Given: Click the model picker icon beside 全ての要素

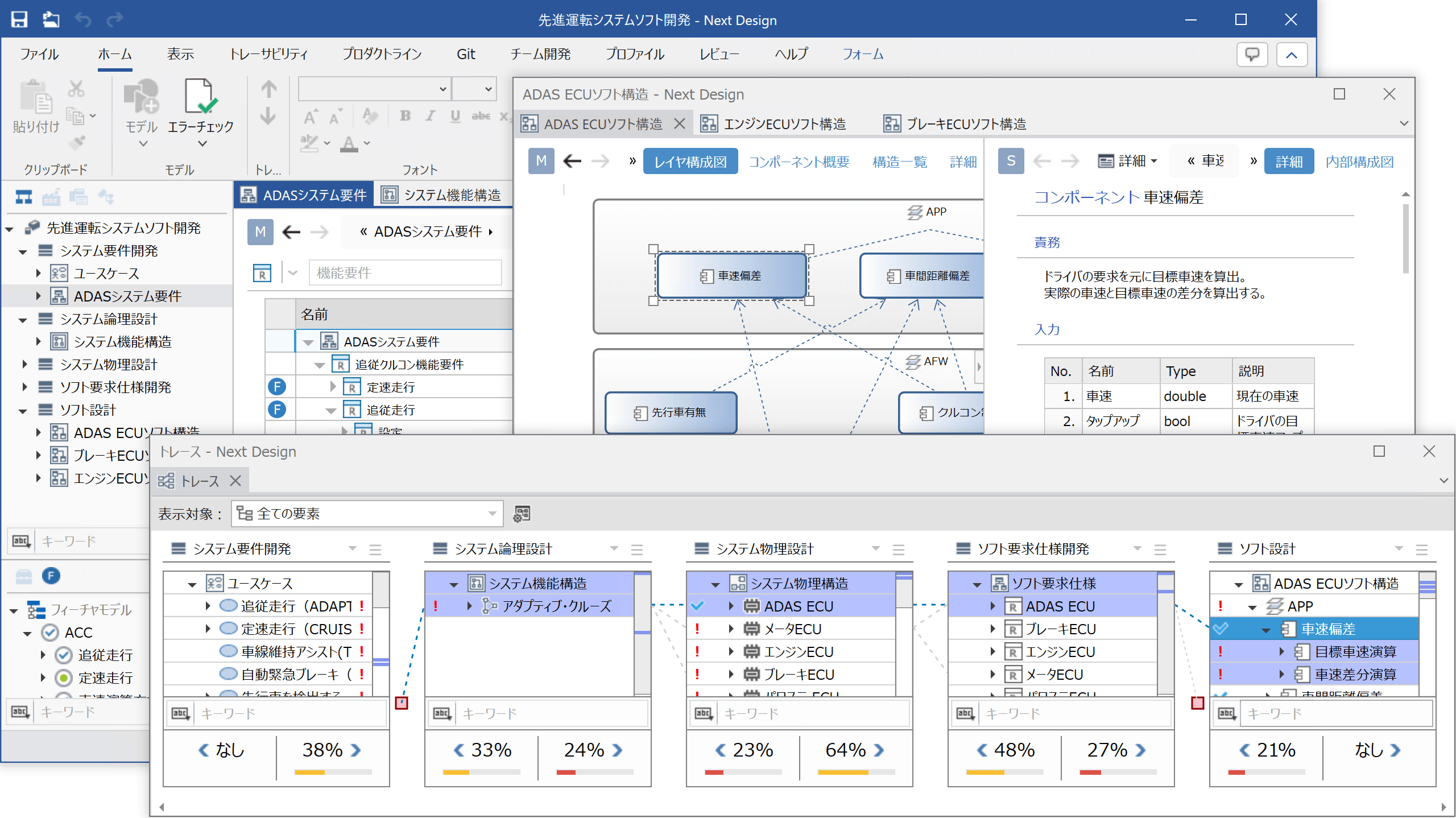Looking at the screenshot, I should coord(521,513).
